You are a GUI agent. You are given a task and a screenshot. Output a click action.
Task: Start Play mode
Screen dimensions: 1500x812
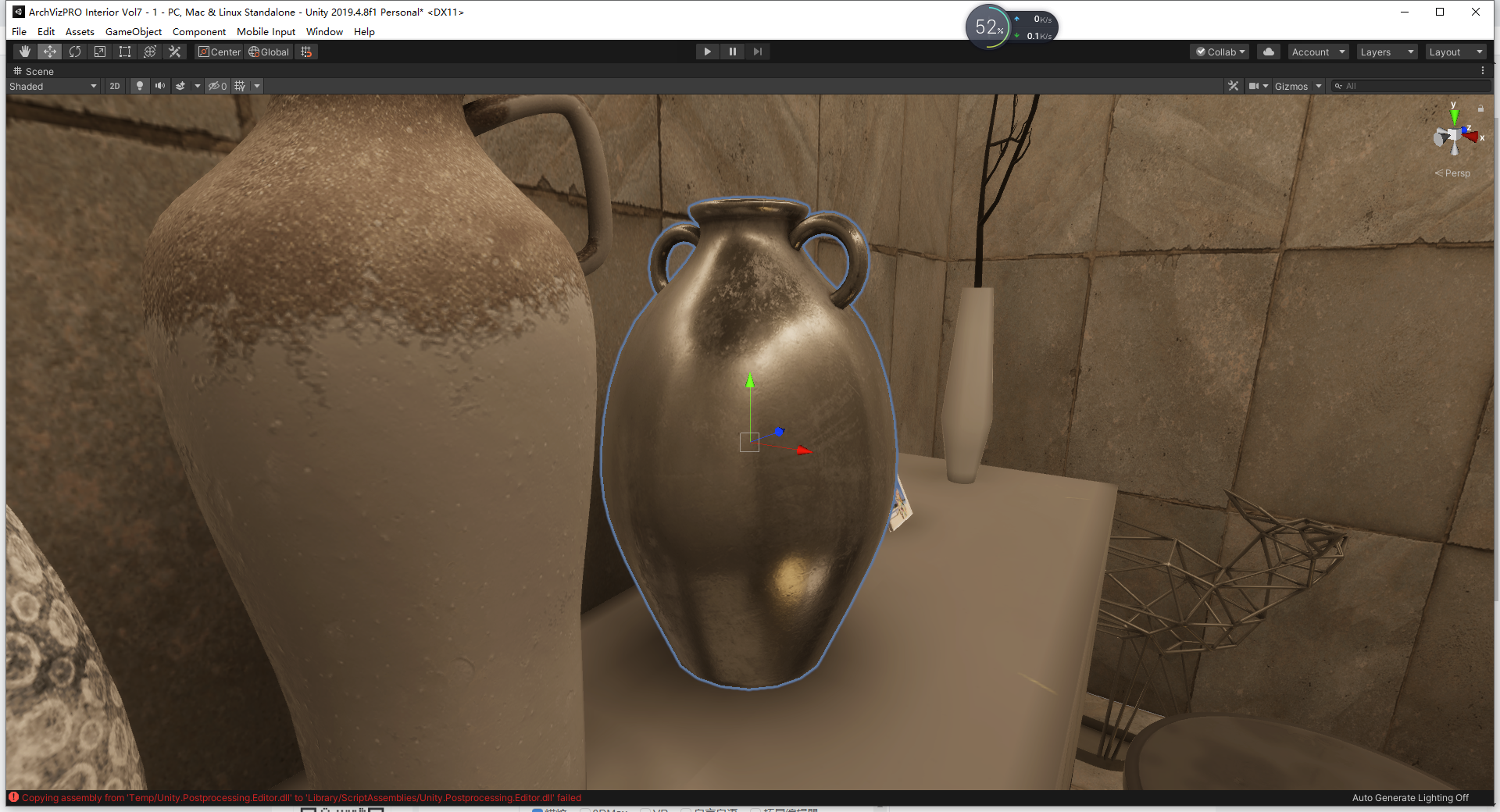click(x=707, y=52)
